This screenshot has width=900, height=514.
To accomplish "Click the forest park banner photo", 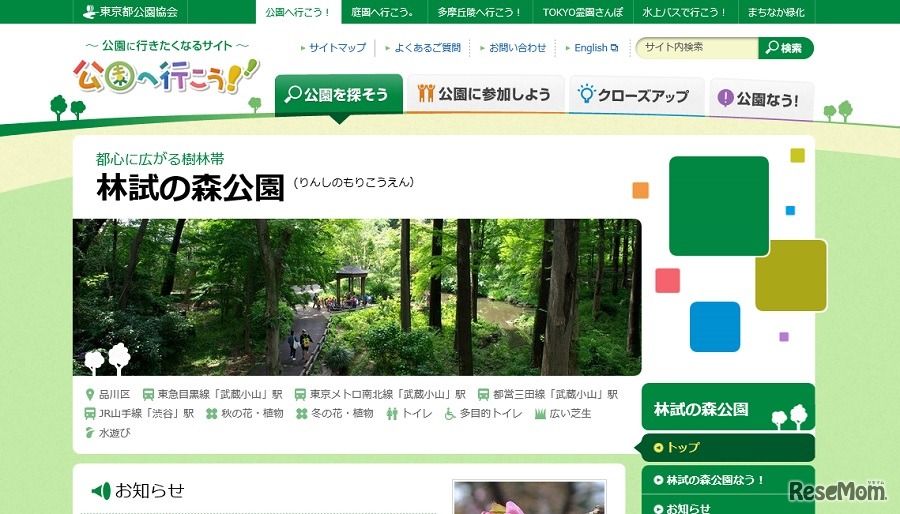I will click(x=357, y=297).
